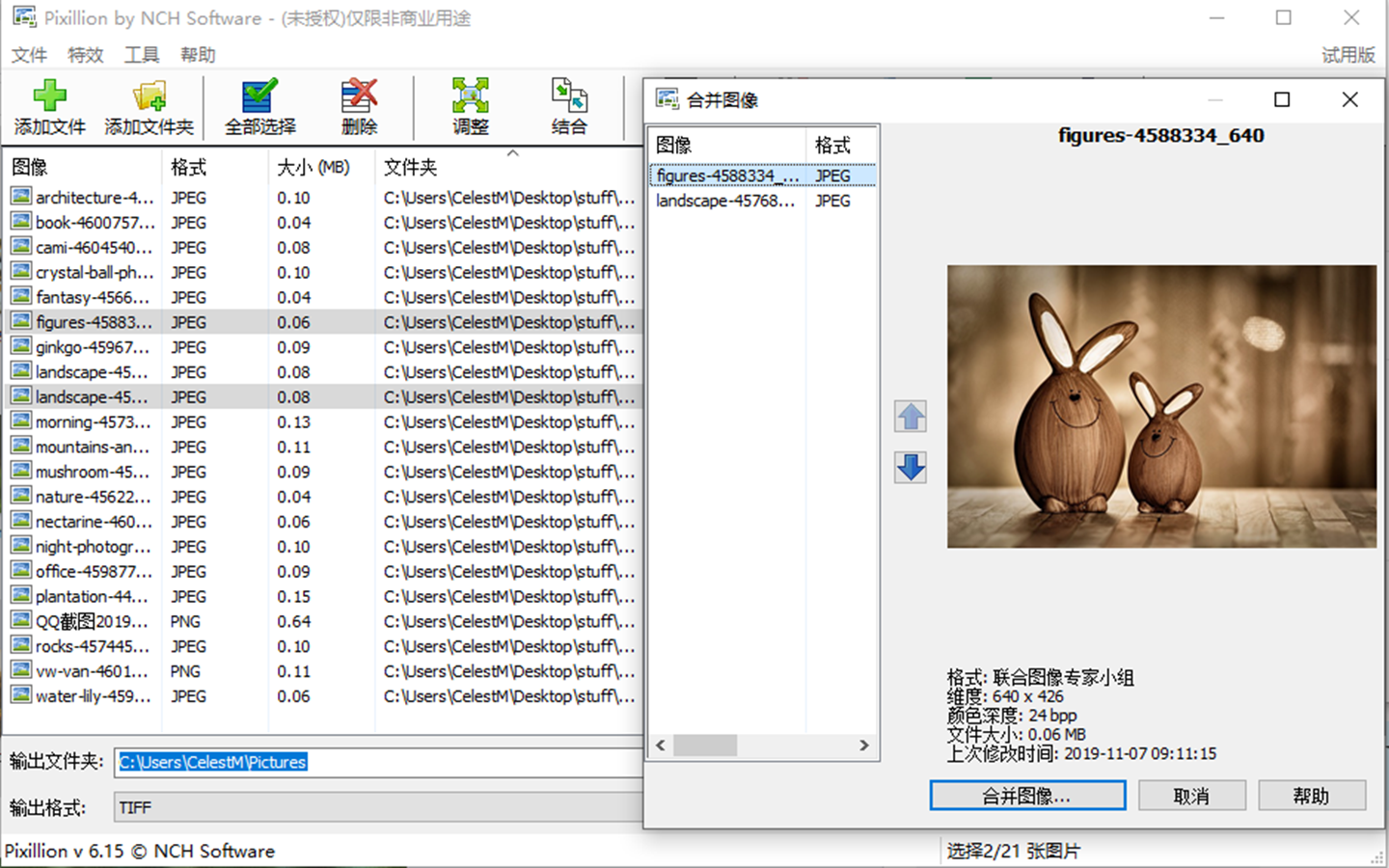This screenshot has width=1389, height=868.
Task: Click right arrow of merge list scrollbar
Action: click(864, 746)
